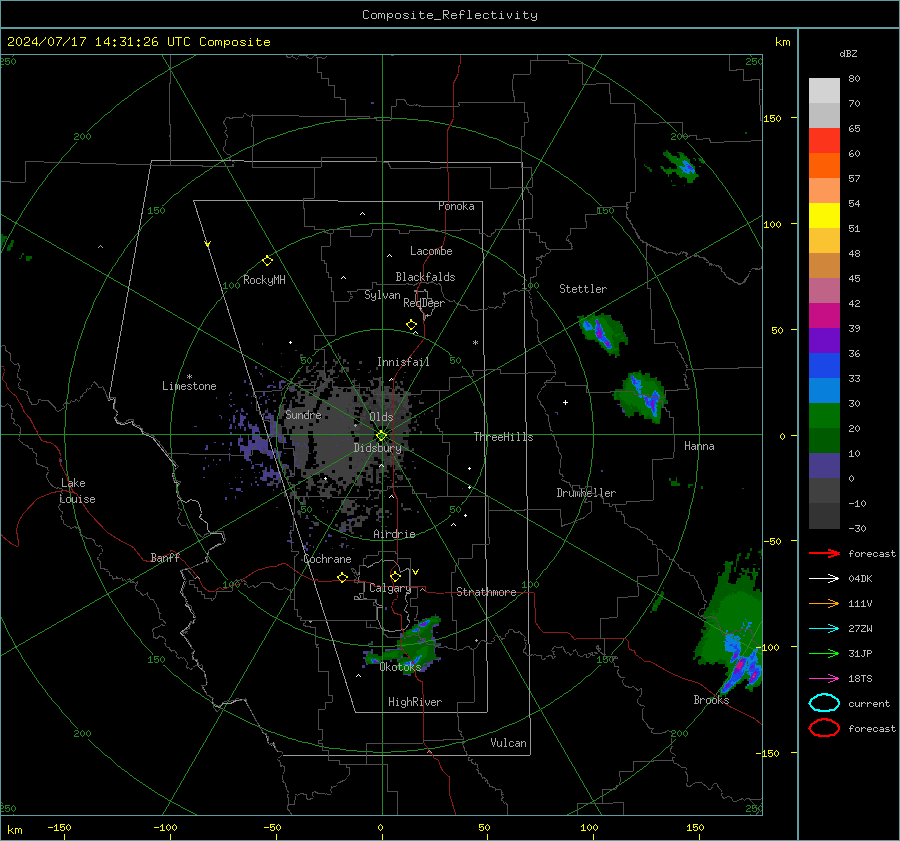Select the Blackfalds label on map
The image size is (900, 841).
(425, 277)
